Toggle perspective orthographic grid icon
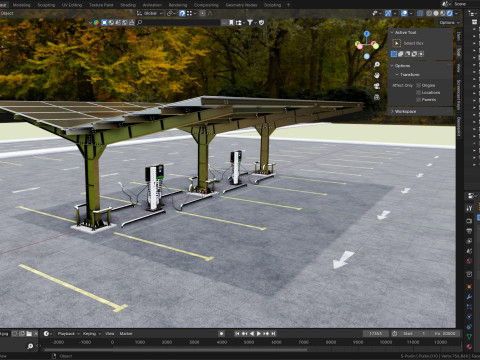 coord(377,97)
